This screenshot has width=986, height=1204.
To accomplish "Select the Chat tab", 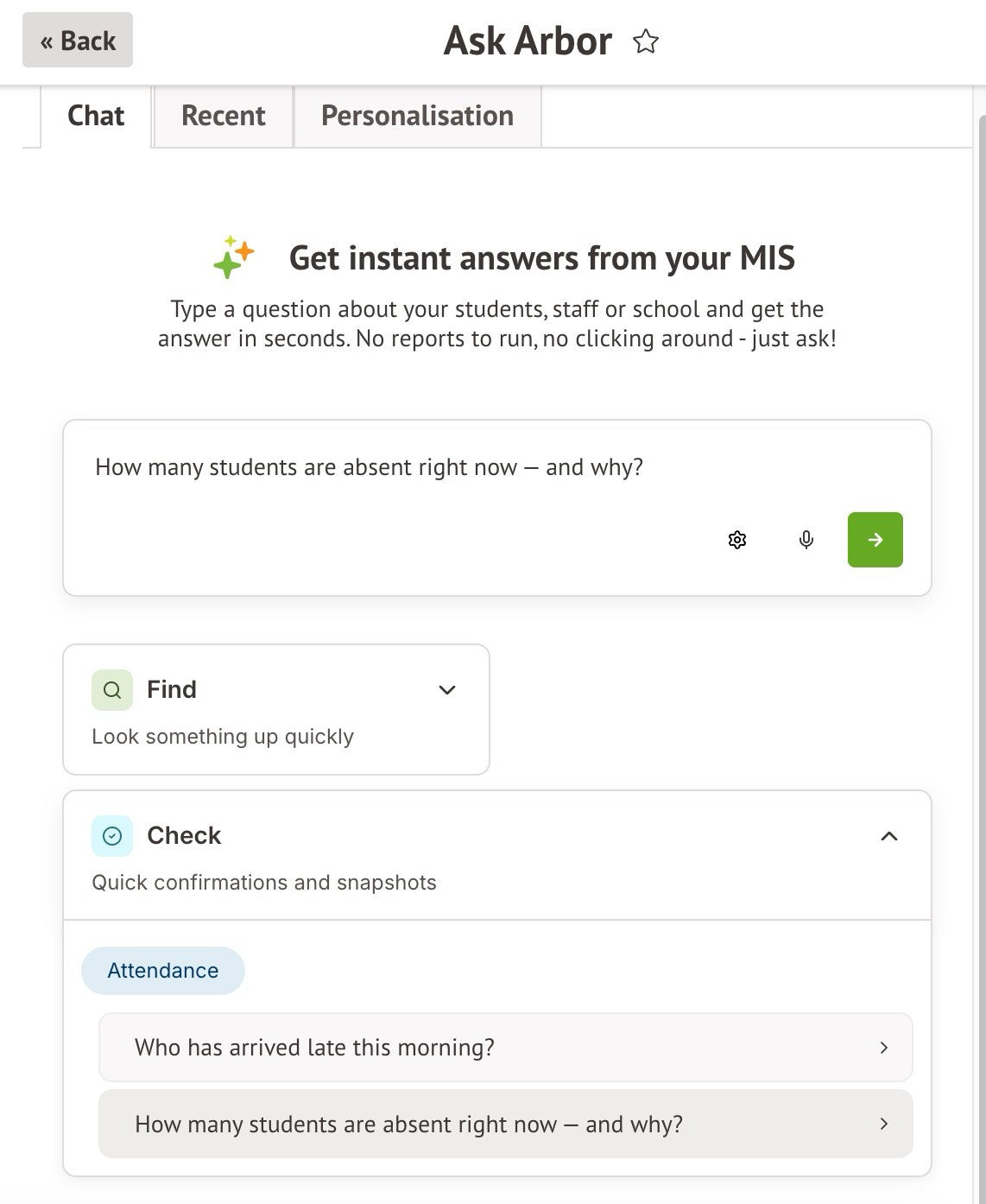I will click(x=96, y=116).
